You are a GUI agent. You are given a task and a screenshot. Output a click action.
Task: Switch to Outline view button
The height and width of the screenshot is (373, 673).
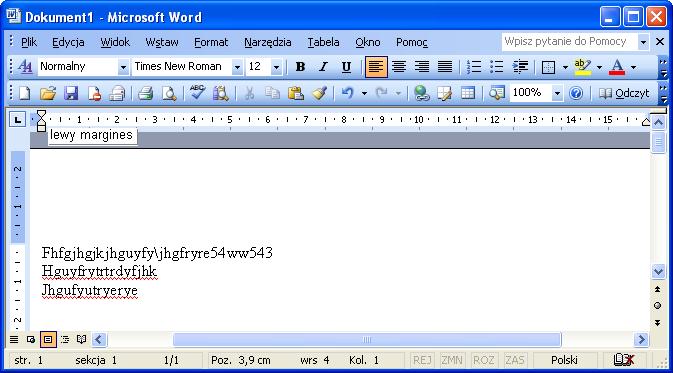point(65,340)
